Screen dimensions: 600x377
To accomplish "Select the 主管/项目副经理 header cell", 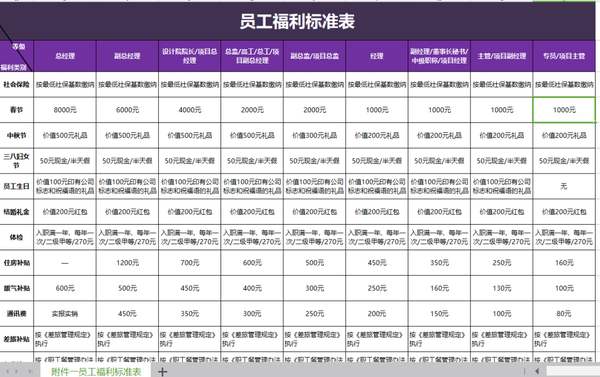I will [x=502, y=56].
